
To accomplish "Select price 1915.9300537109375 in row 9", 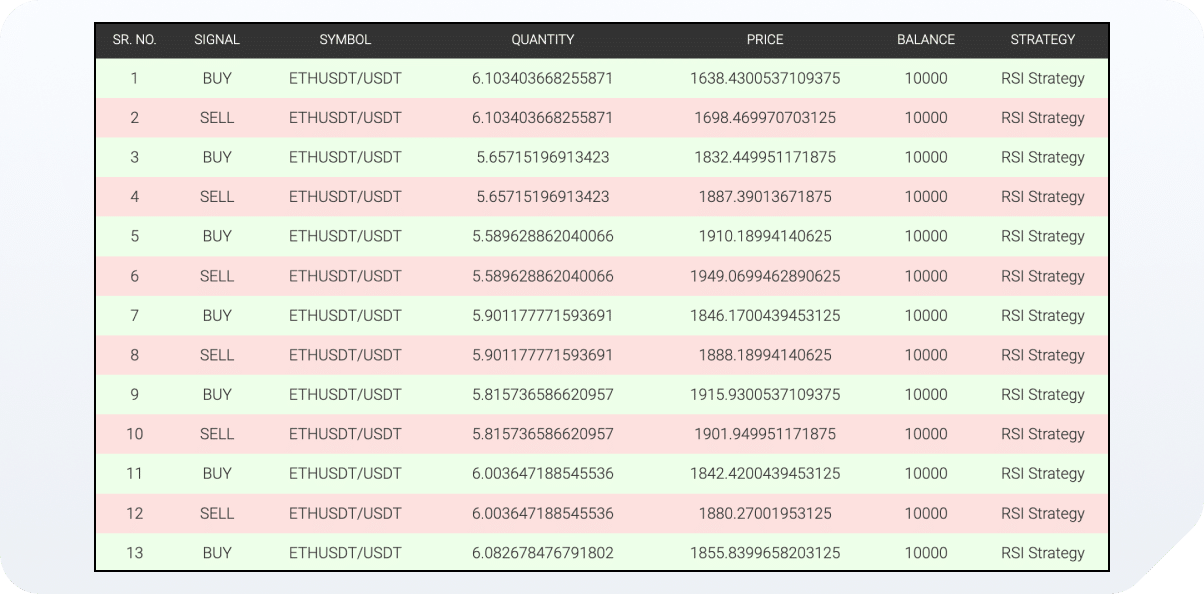I will click(765, 395).
